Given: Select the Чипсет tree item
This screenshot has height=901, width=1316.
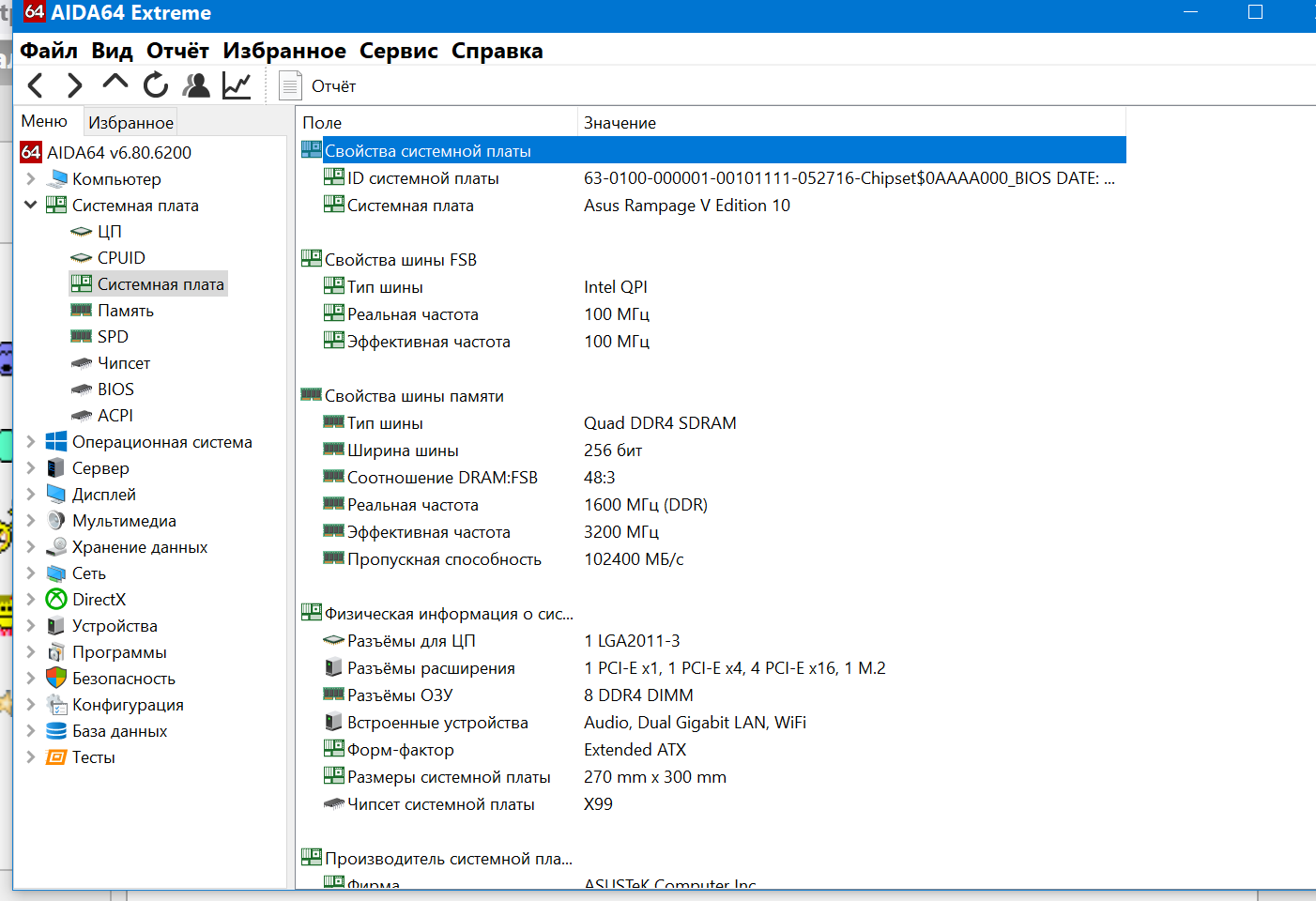Looking at the screenshot, I should 124,363.
